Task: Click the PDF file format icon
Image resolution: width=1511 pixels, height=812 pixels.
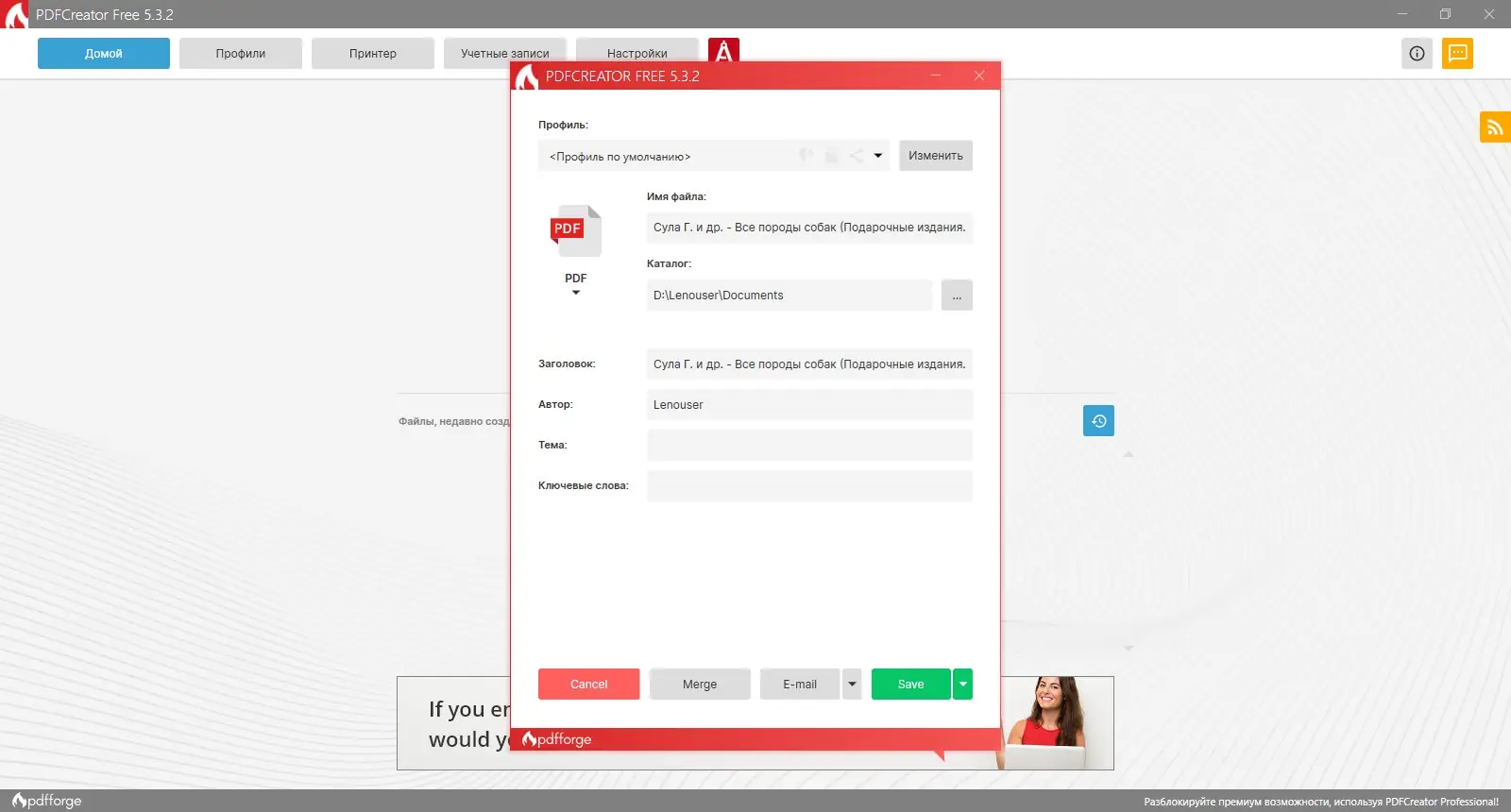Action: pos(575,231)
